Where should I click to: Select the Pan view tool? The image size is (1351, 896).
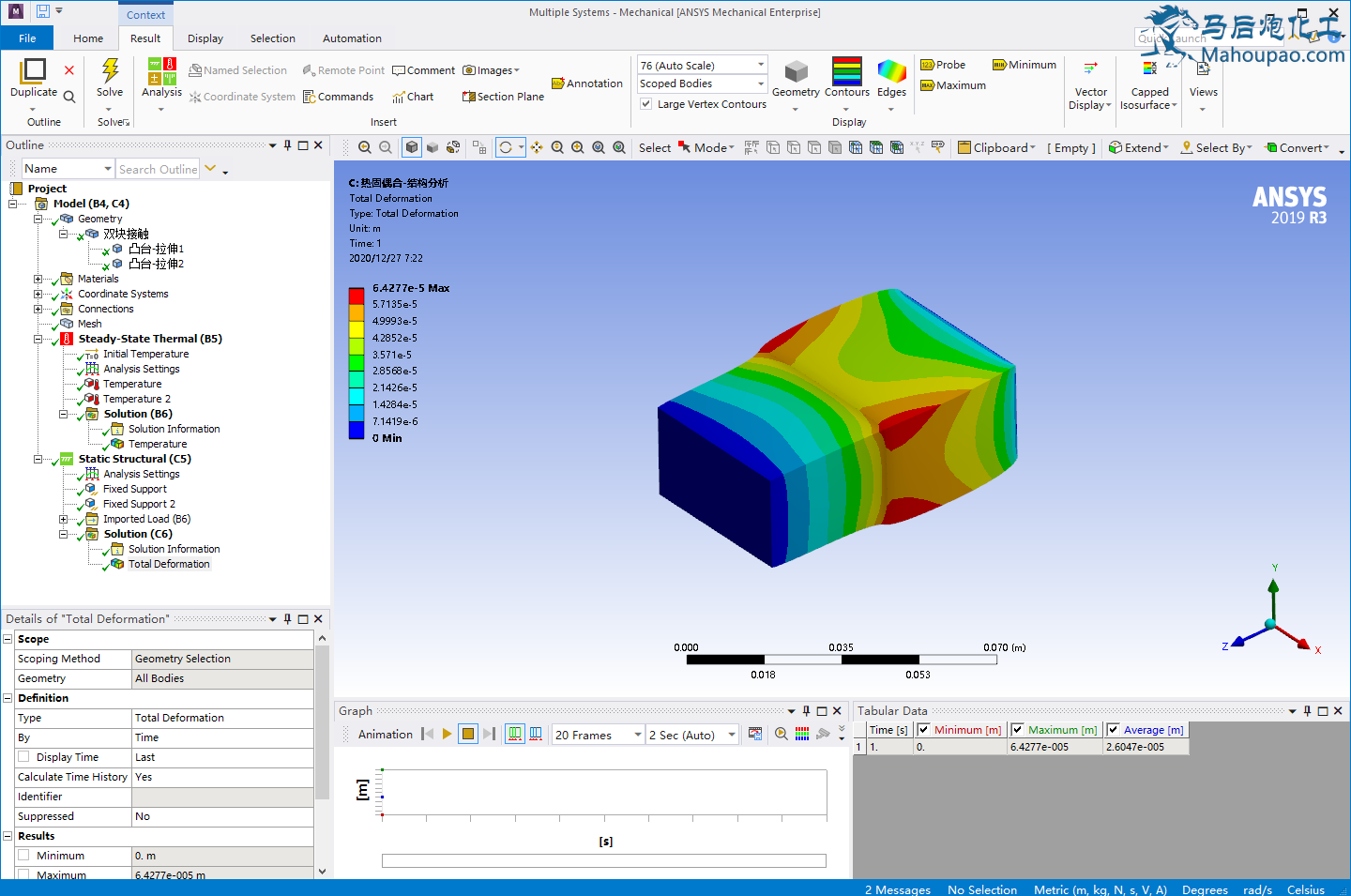(x=537, y=147)
